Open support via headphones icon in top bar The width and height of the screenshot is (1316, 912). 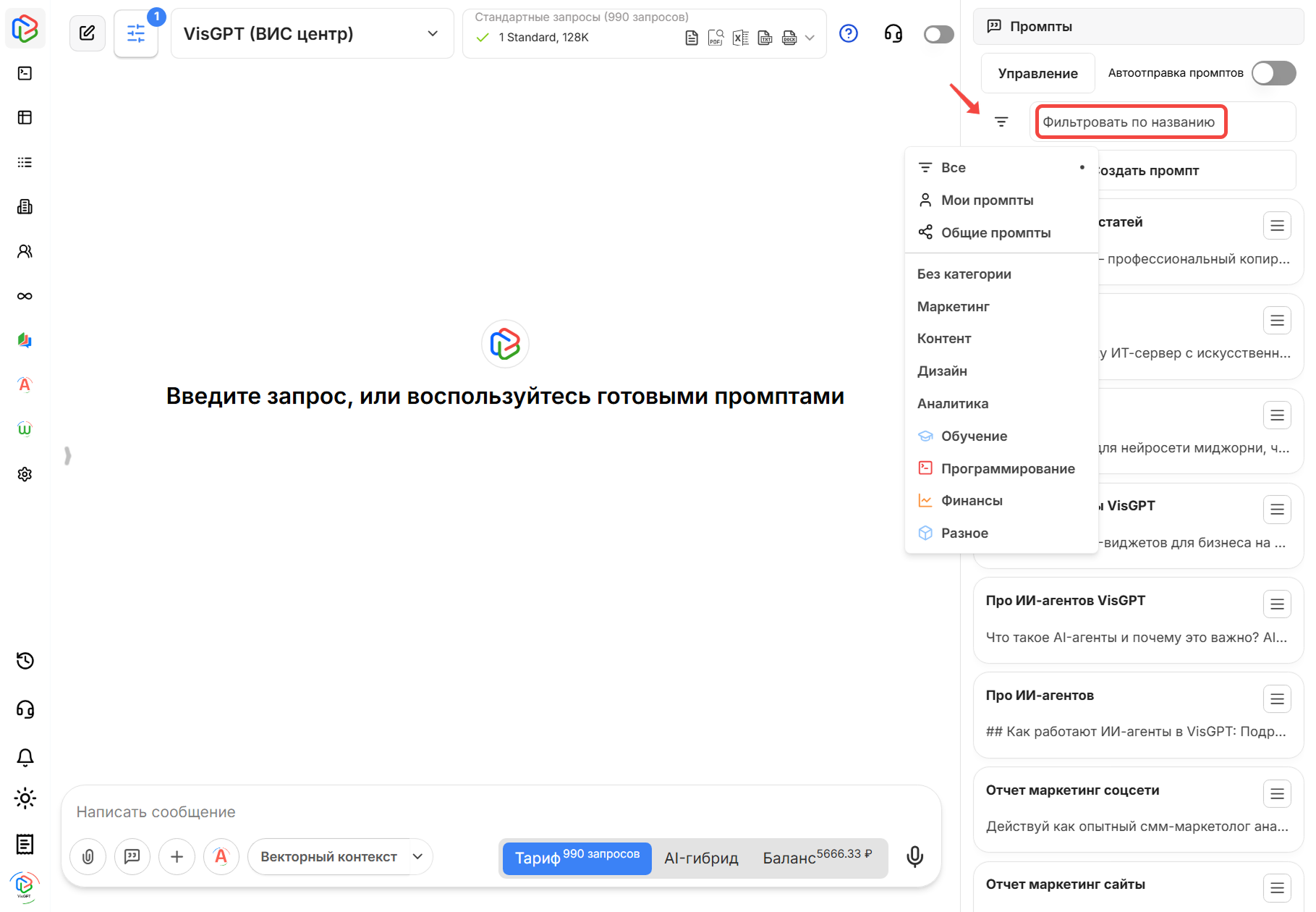click(893, 33)
